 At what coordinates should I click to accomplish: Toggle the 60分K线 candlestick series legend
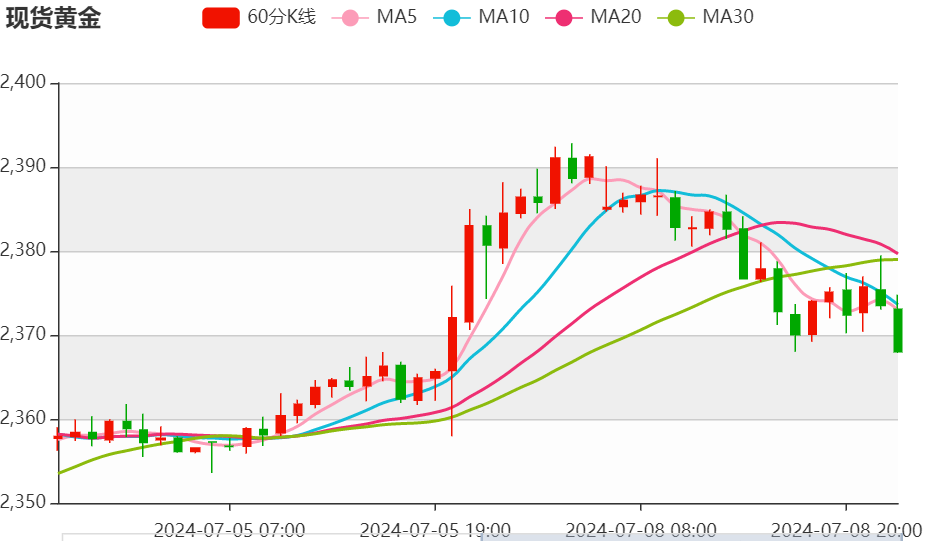pyautogui.click(x=259, y=17)
